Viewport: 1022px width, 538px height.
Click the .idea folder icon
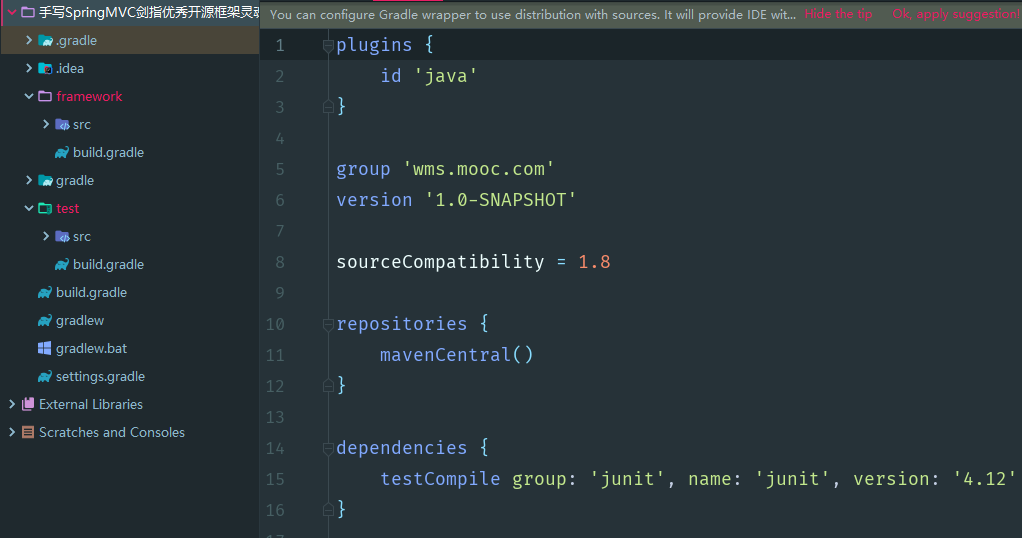pyautogui.click(x=46, y=68)
